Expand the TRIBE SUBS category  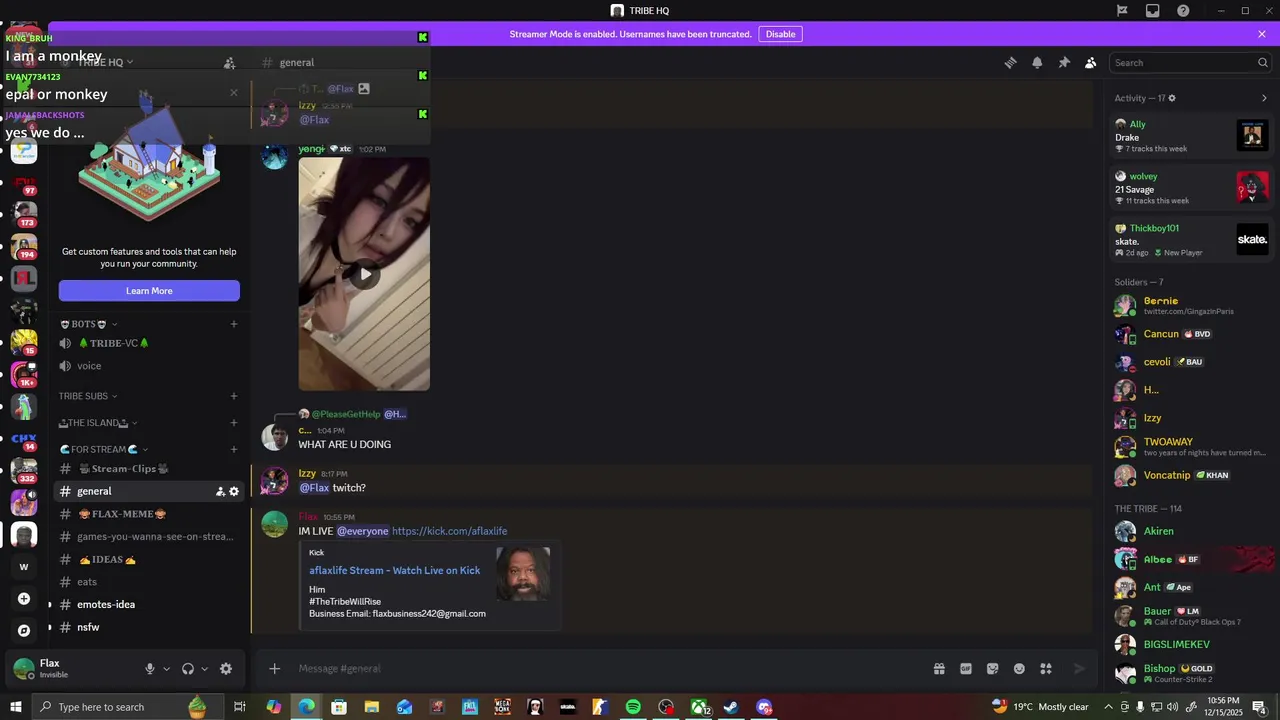pyautogui.click(x=88, y=396)
